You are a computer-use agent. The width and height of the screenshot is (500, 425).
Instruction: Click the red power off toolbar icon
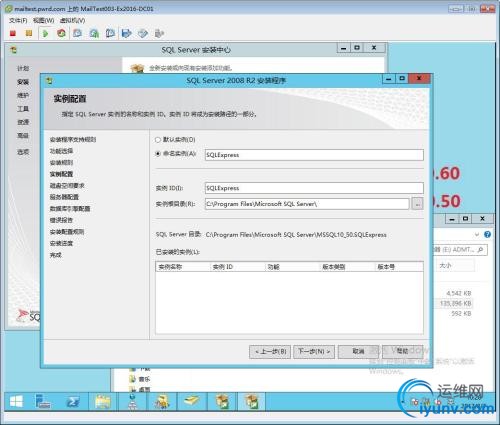click(x=13, y=33)
